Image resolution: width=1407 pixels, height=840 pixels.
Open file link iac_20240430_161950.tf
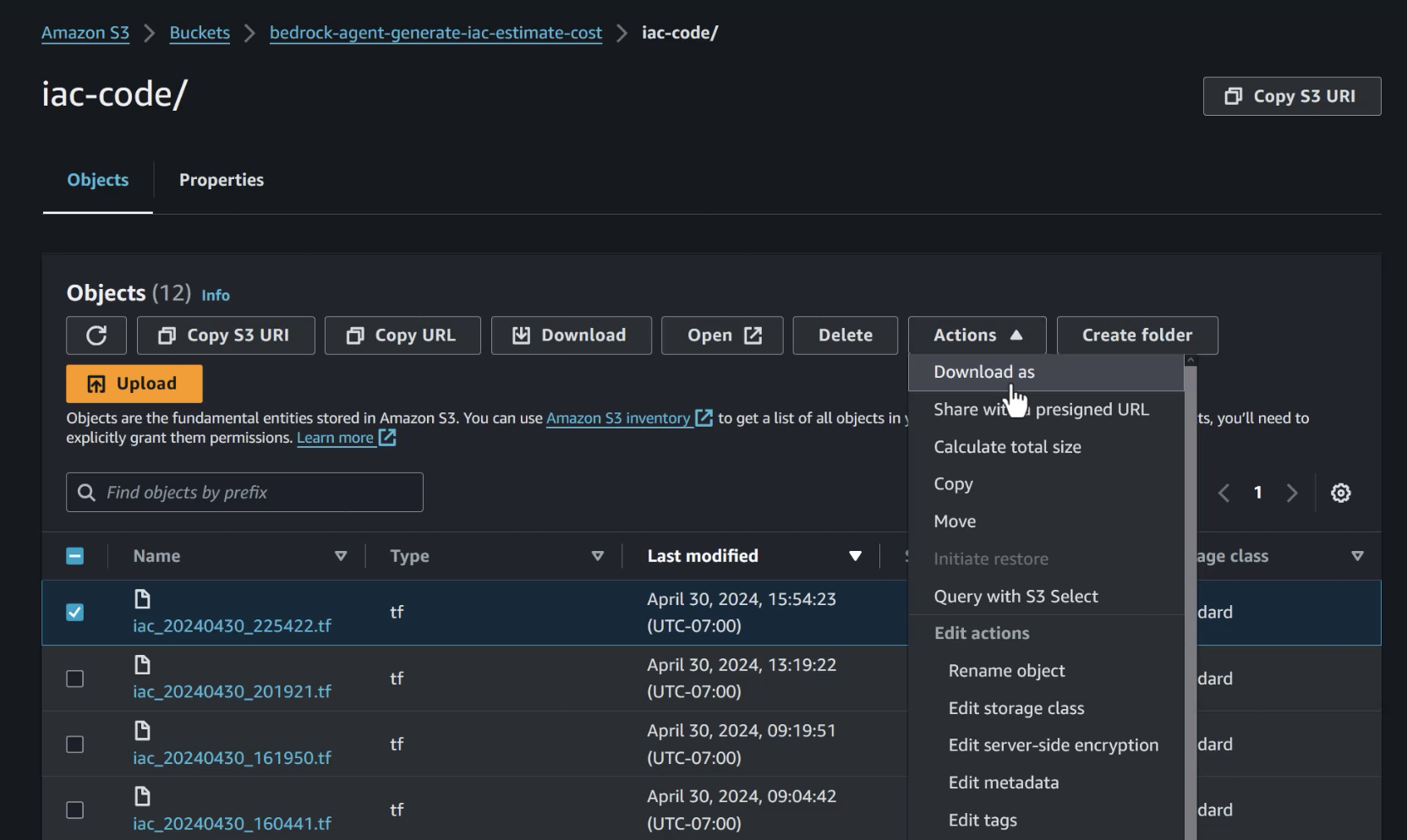coord(232,758)
